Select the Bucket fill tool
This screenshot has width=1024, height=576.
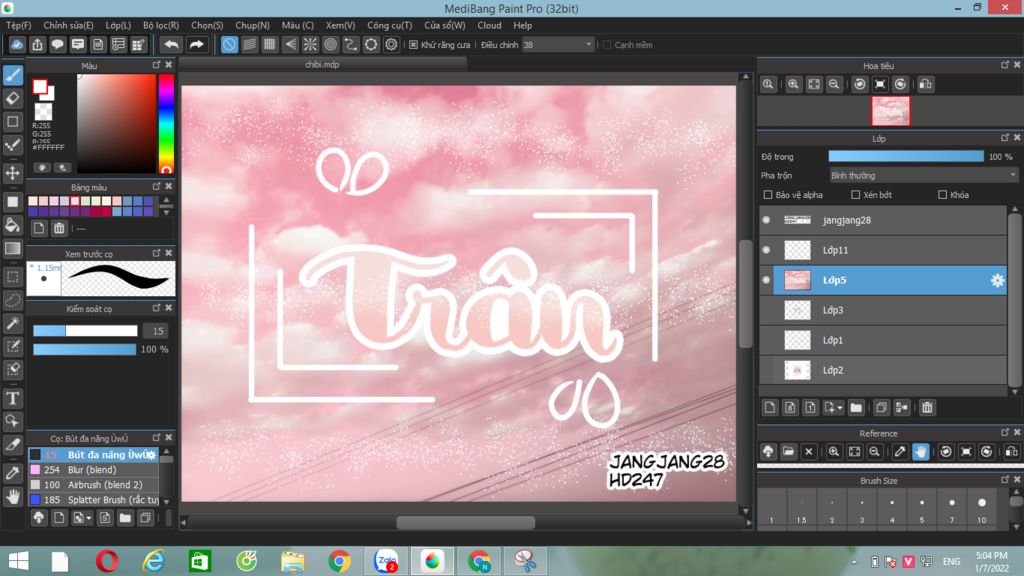[12, 225]
